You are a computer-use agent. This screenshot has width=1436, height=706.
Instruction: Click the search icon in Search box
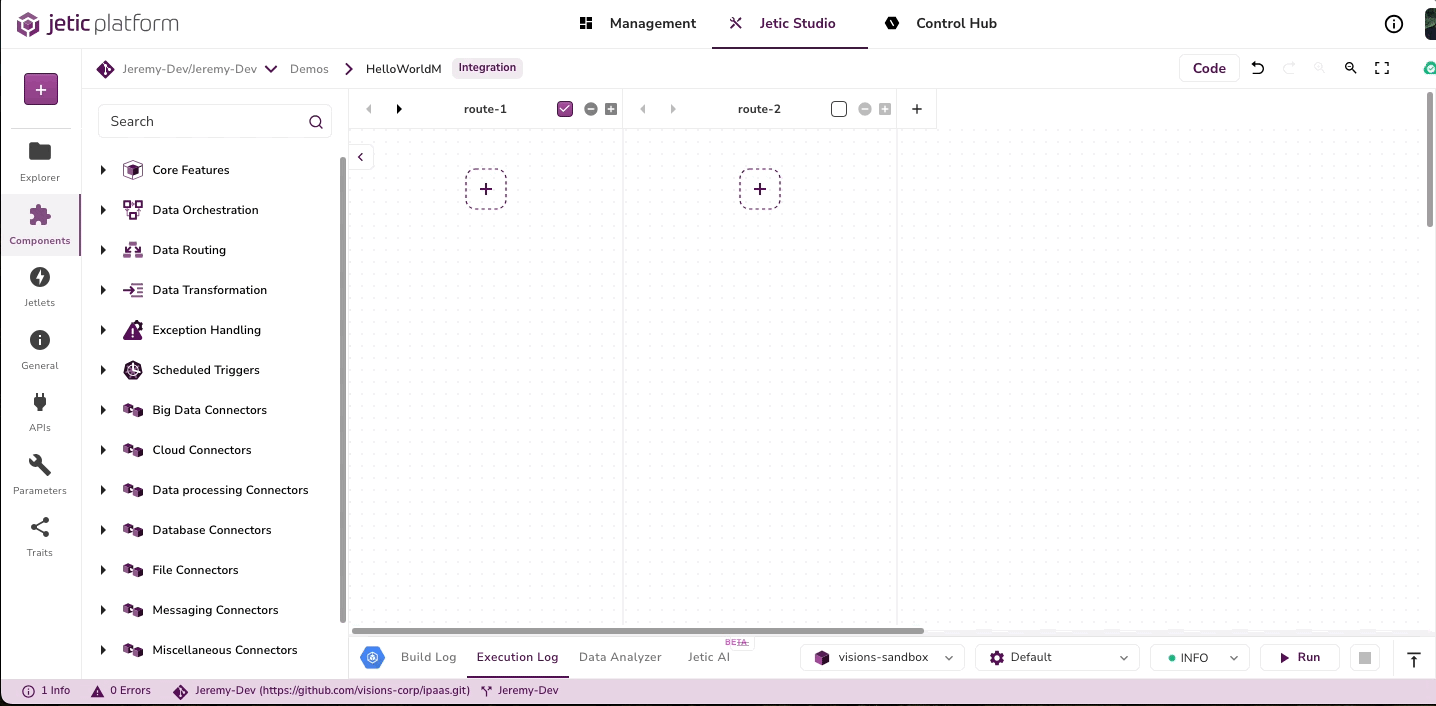point(316,122)
